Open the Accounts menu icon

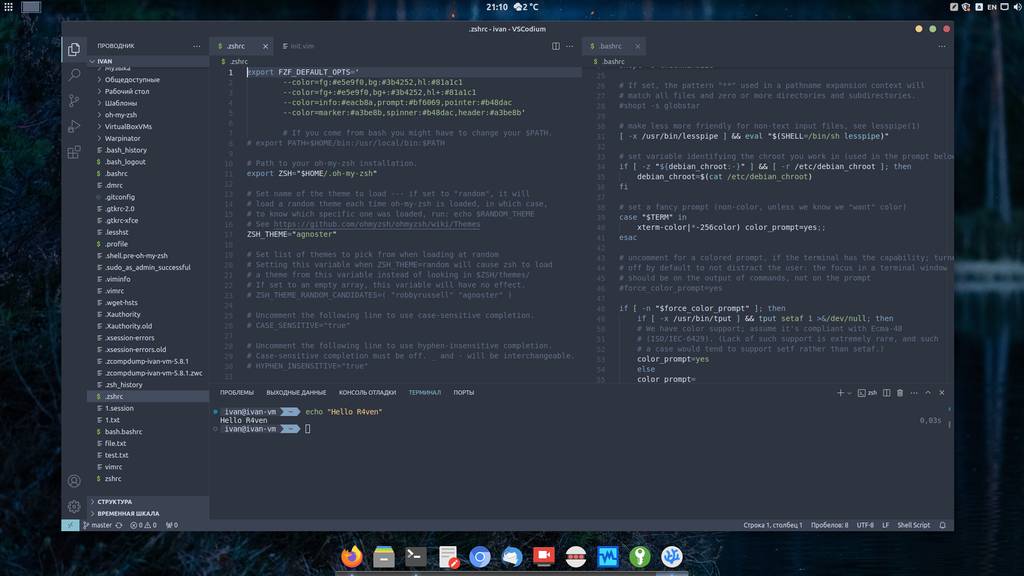[74, 481]
